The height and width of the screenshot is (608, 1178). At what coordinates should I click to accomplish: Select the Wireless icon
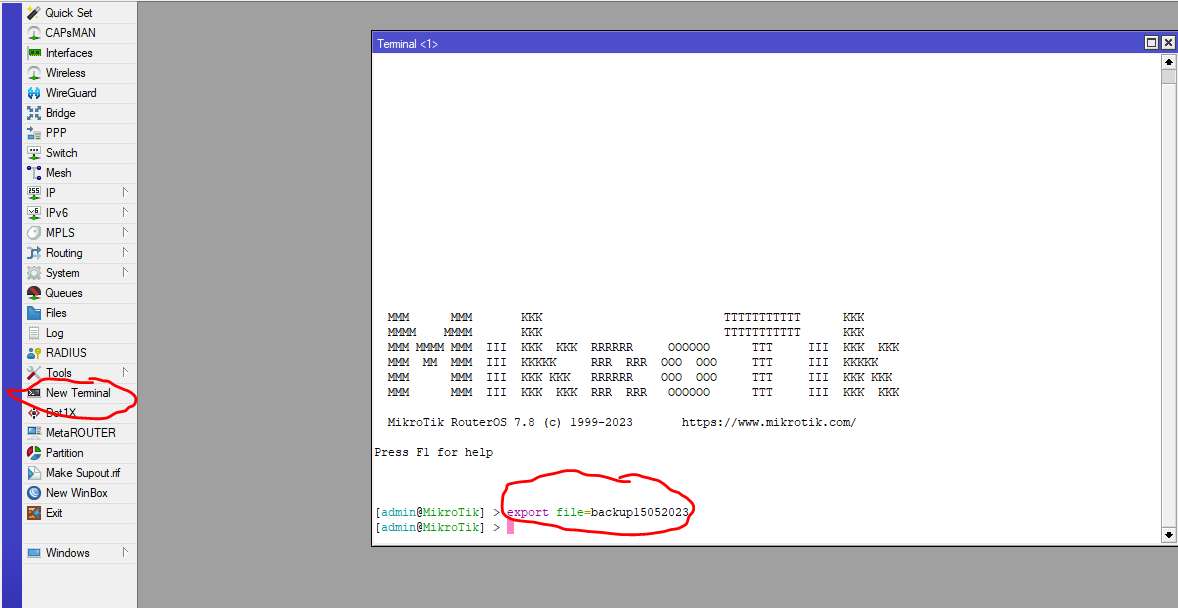point(34,73)
